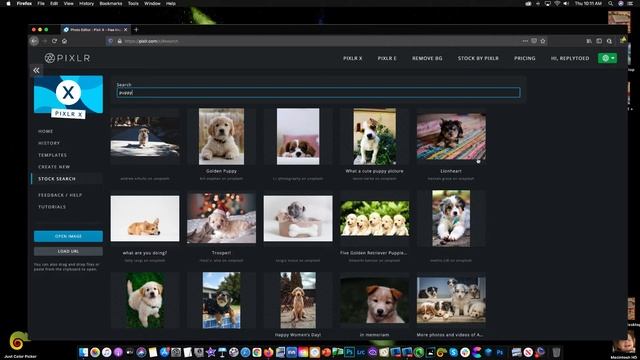Click the Golden Puppy title text
Image resolution: width=640 pixels, height=360 pixels.
pos(221,171)
